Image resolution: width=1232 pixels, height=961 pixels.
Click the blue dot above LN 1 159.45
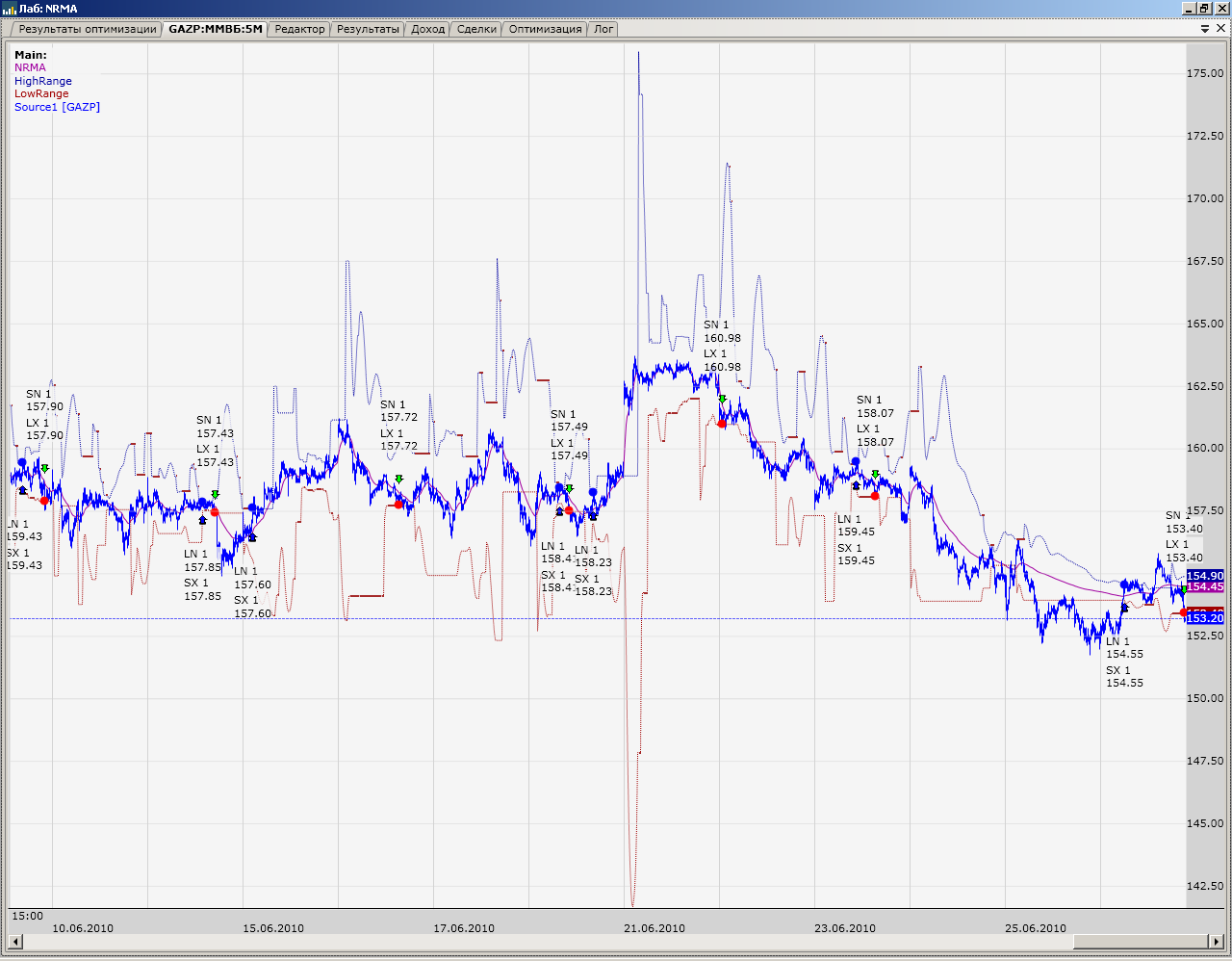coord(856,462)
